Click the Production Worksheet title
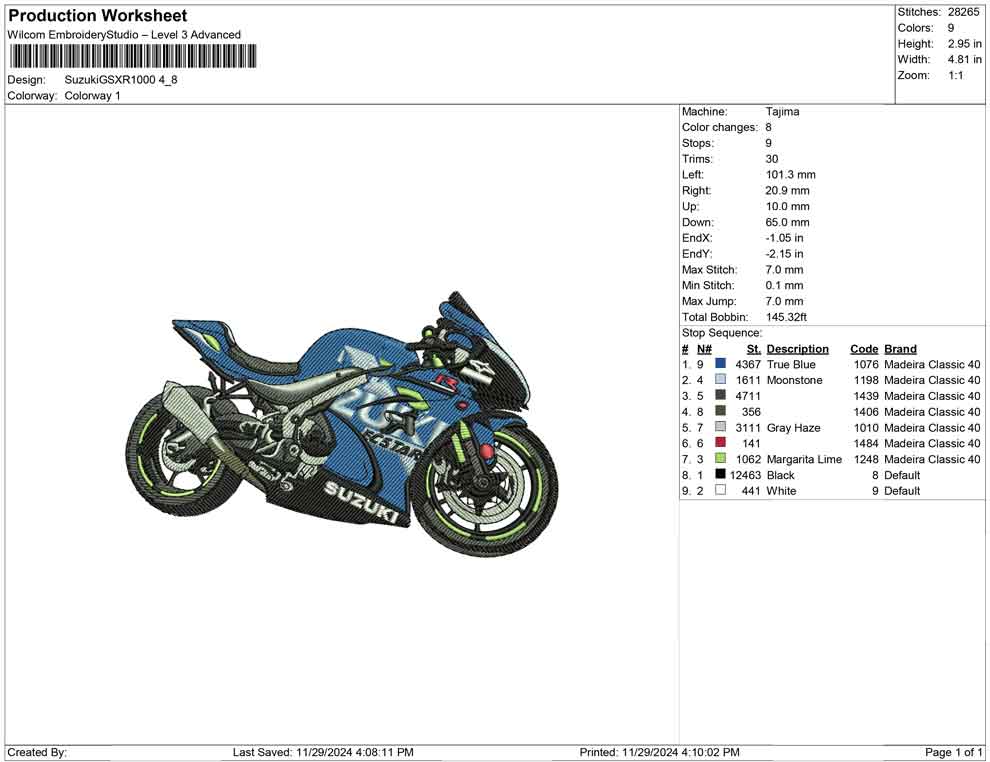This screenshot has width=990, height=762. (x=98, y=16)
